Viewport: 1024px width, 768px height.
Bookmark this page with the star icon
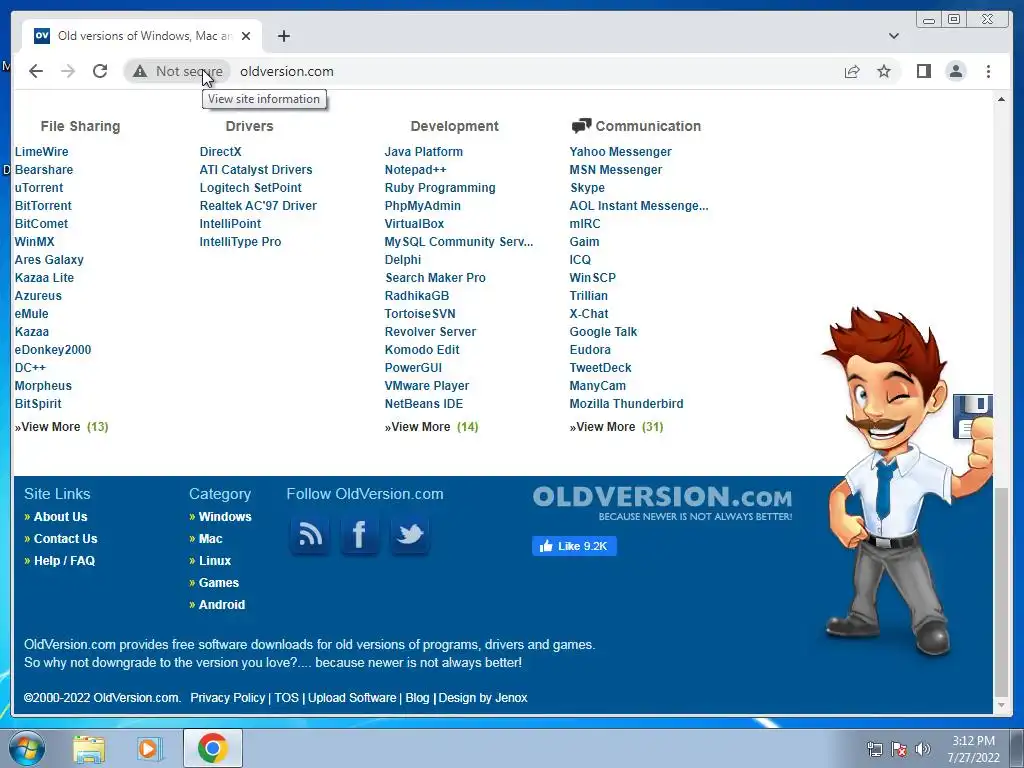884,71
